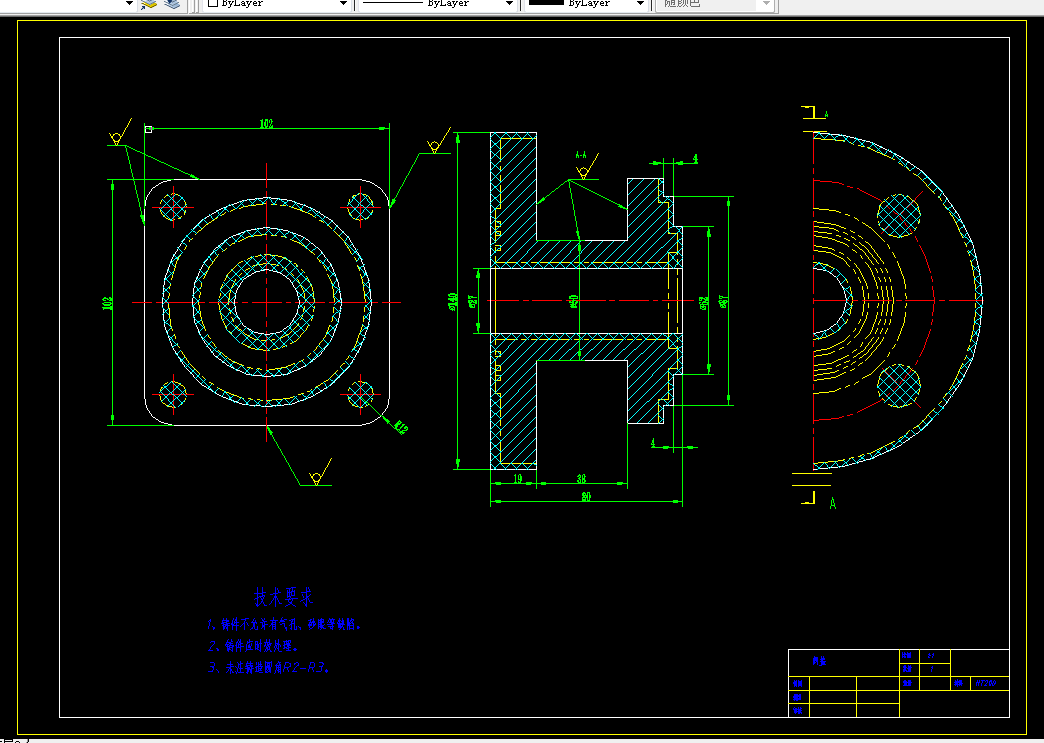This screenshot has height=743, width=1044.
Task: Select roughness symbol below the square view
Action: click(320, 471)
